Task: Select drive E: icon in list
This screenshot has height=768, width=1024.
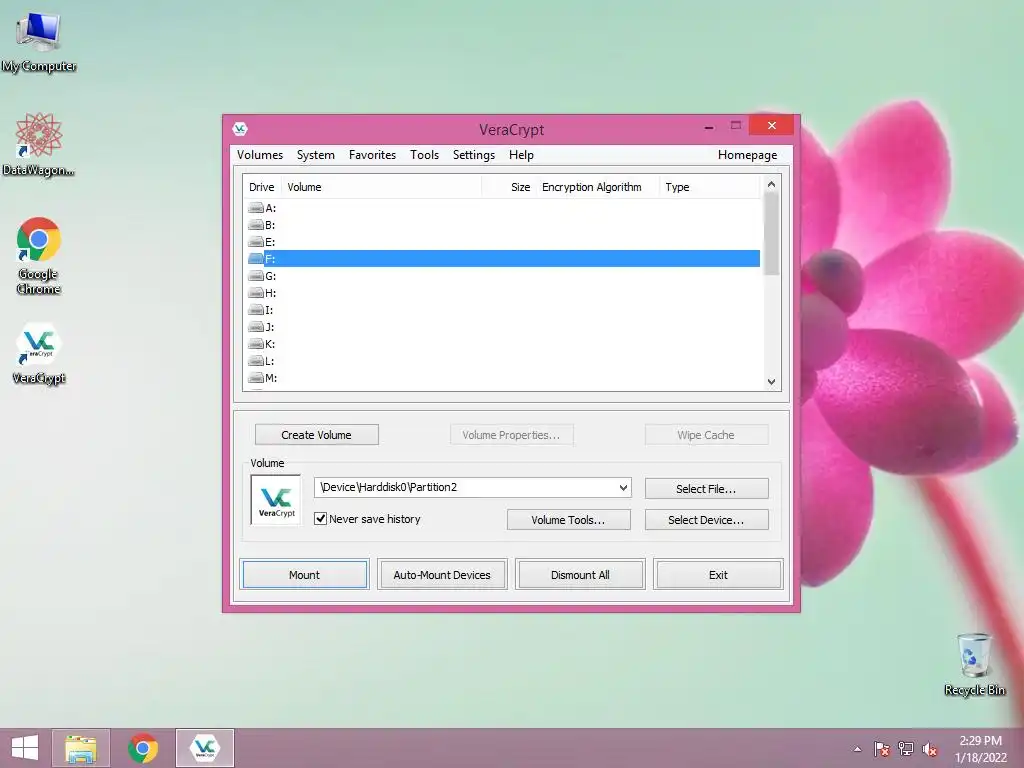Action: (255, 242)
